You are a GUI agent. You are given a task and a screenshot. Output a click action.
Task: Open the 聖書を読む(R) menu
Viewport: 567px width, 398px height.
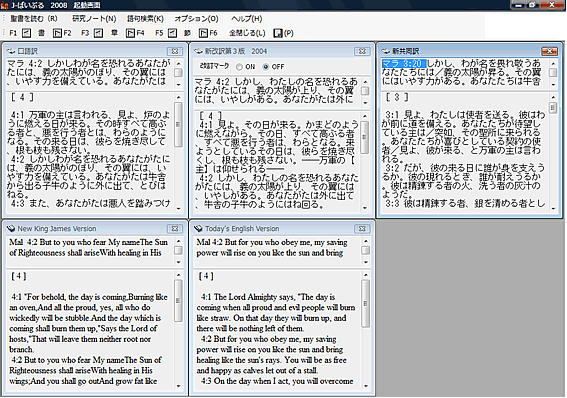[x=34, y=18]
